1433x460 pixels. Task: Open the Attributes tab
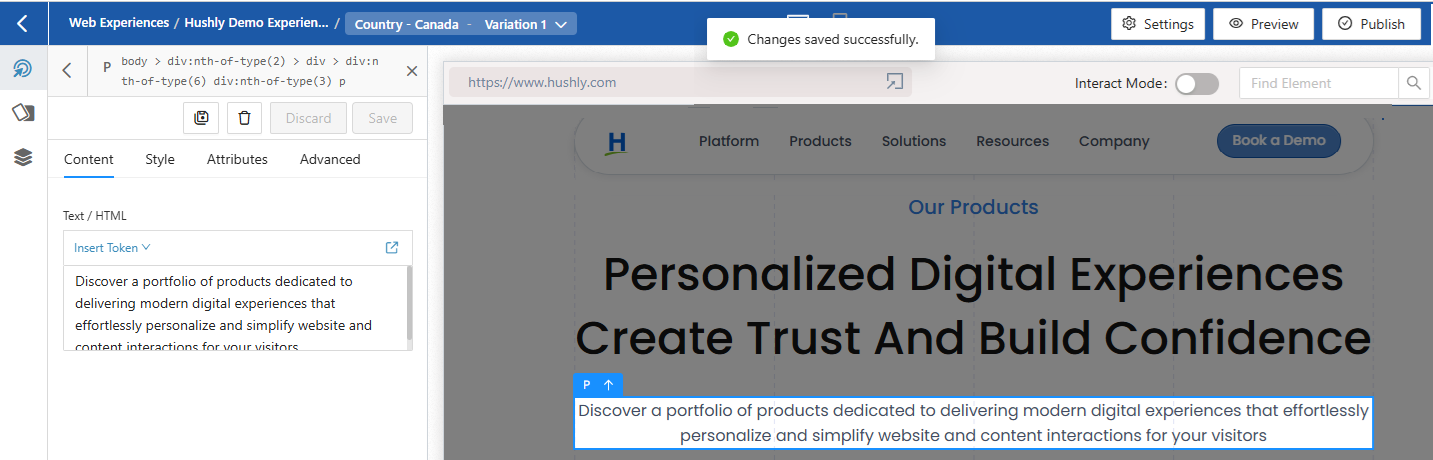click(x=237, y=159)
